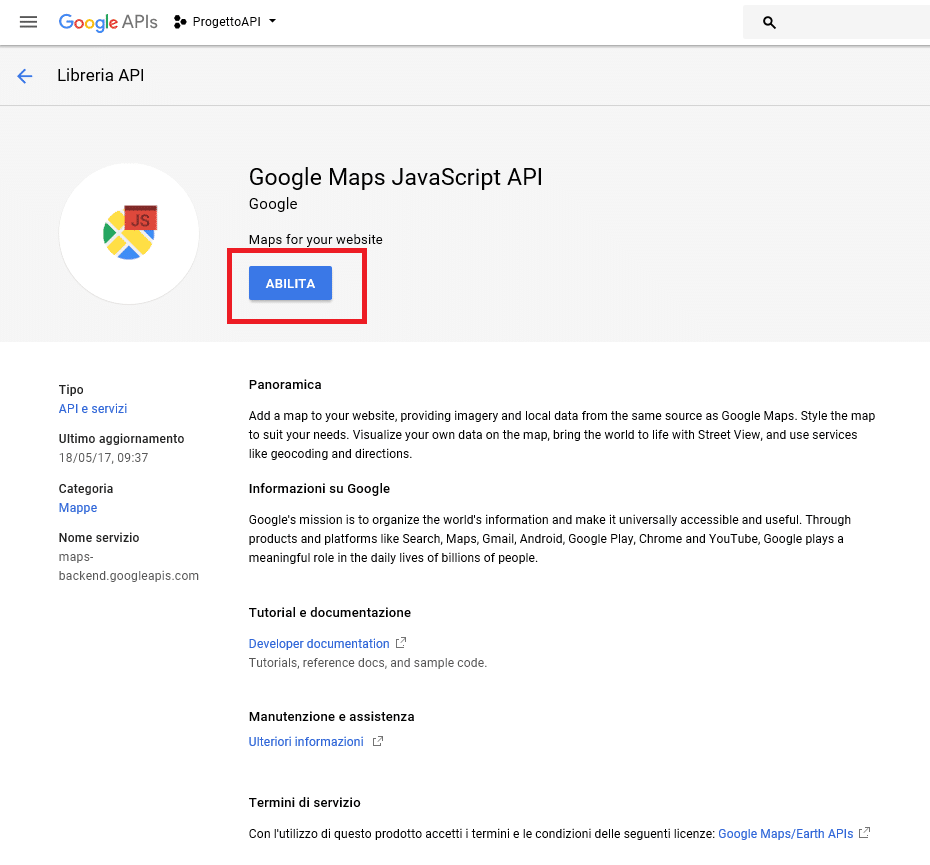Open the Developer documentation link

[319, 644]
